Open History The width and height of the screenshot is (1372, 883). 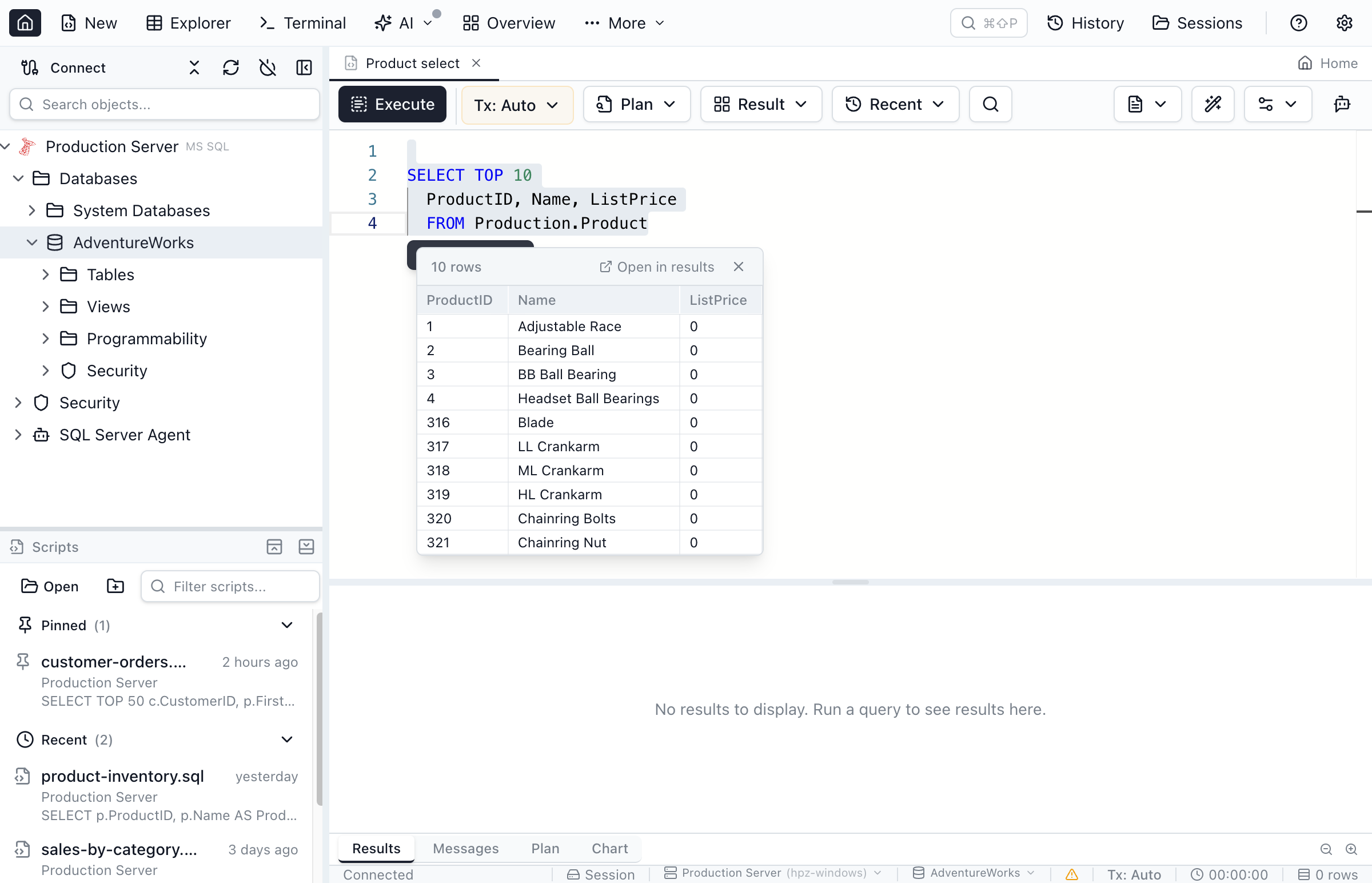(1086, 23)
